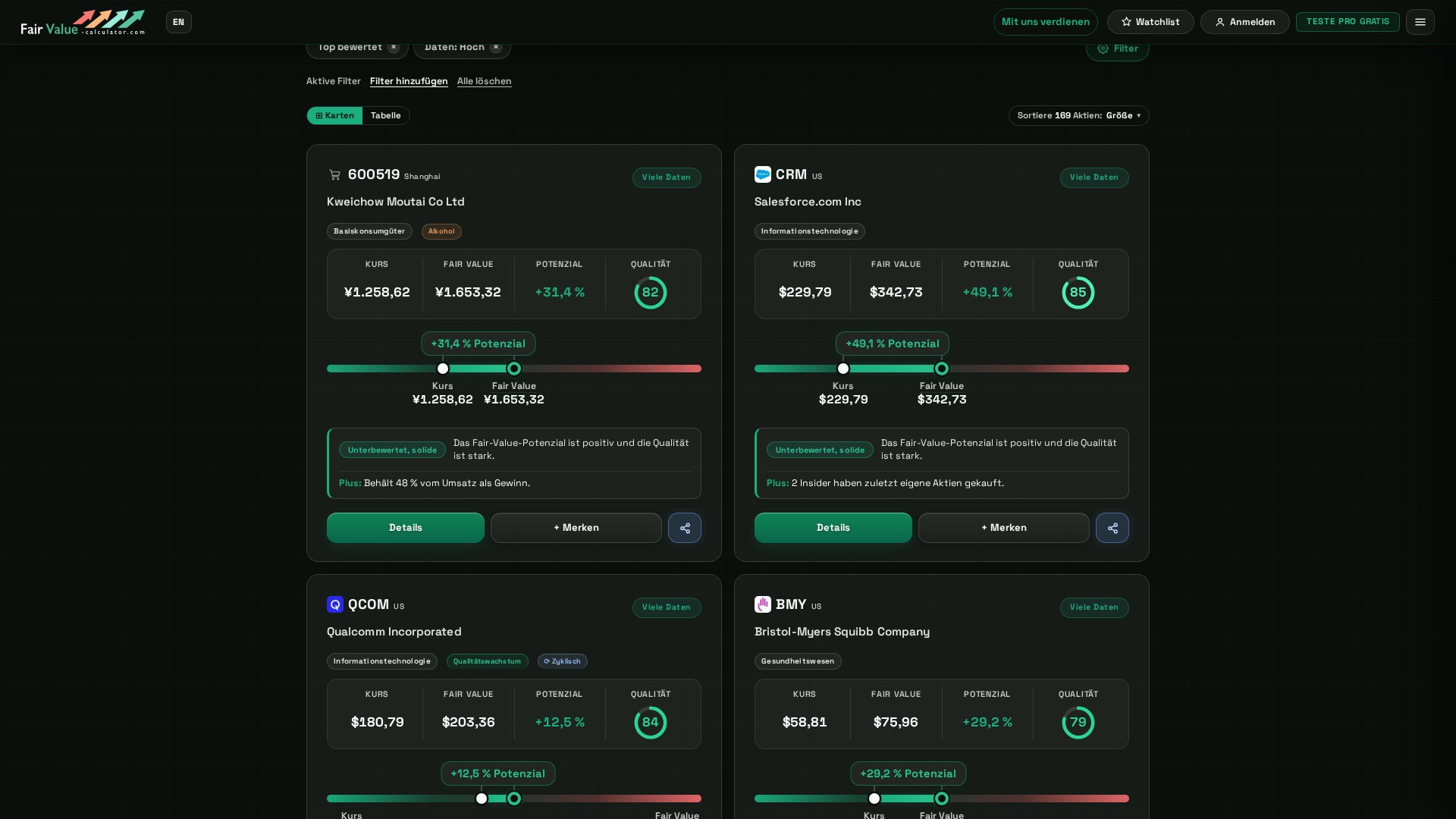The image size is (1456, 819).
Task: Share the Salesforce card
Action: [1112, 528]
